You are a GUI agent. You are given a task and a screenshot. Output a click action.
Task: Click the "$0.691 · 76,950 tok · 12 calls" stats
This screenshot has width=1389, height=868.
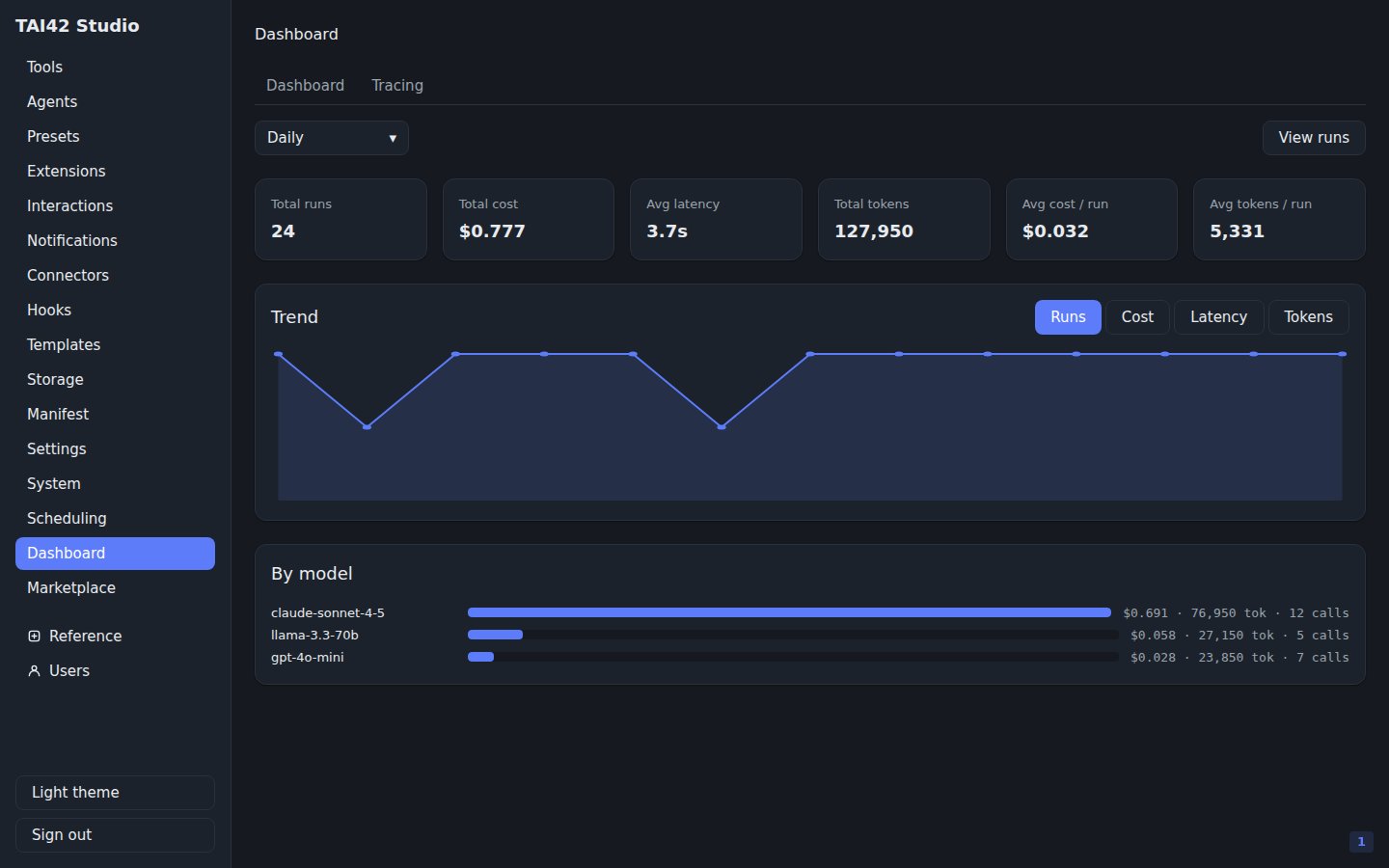[x=1236, y=612]
